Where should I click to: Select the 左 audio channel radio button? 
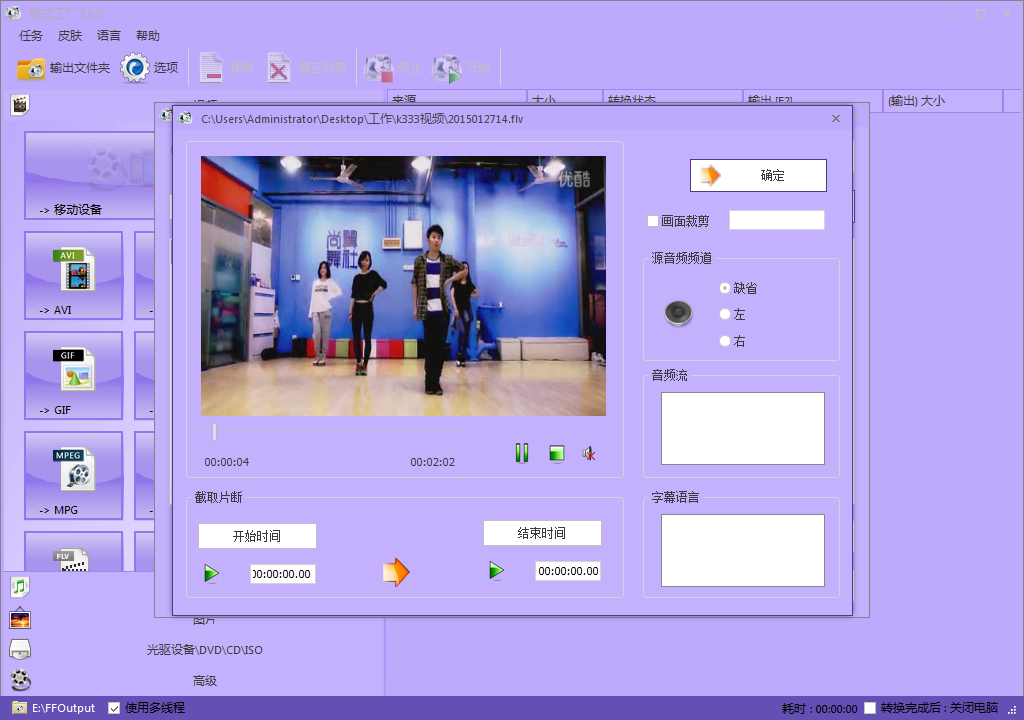[x=725, y=314]
